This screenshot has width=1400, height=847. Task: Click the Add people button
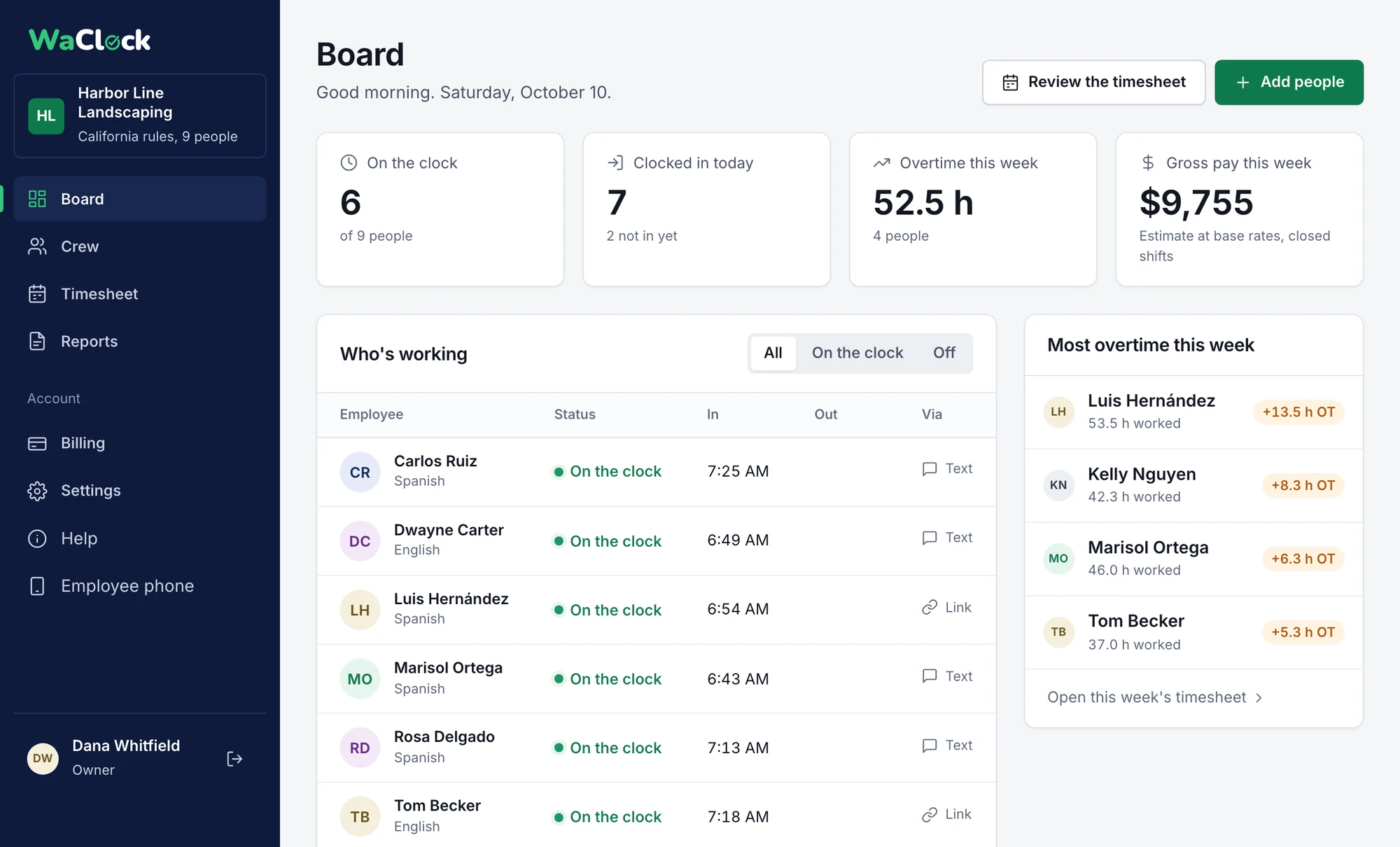tap(1289, 83)
